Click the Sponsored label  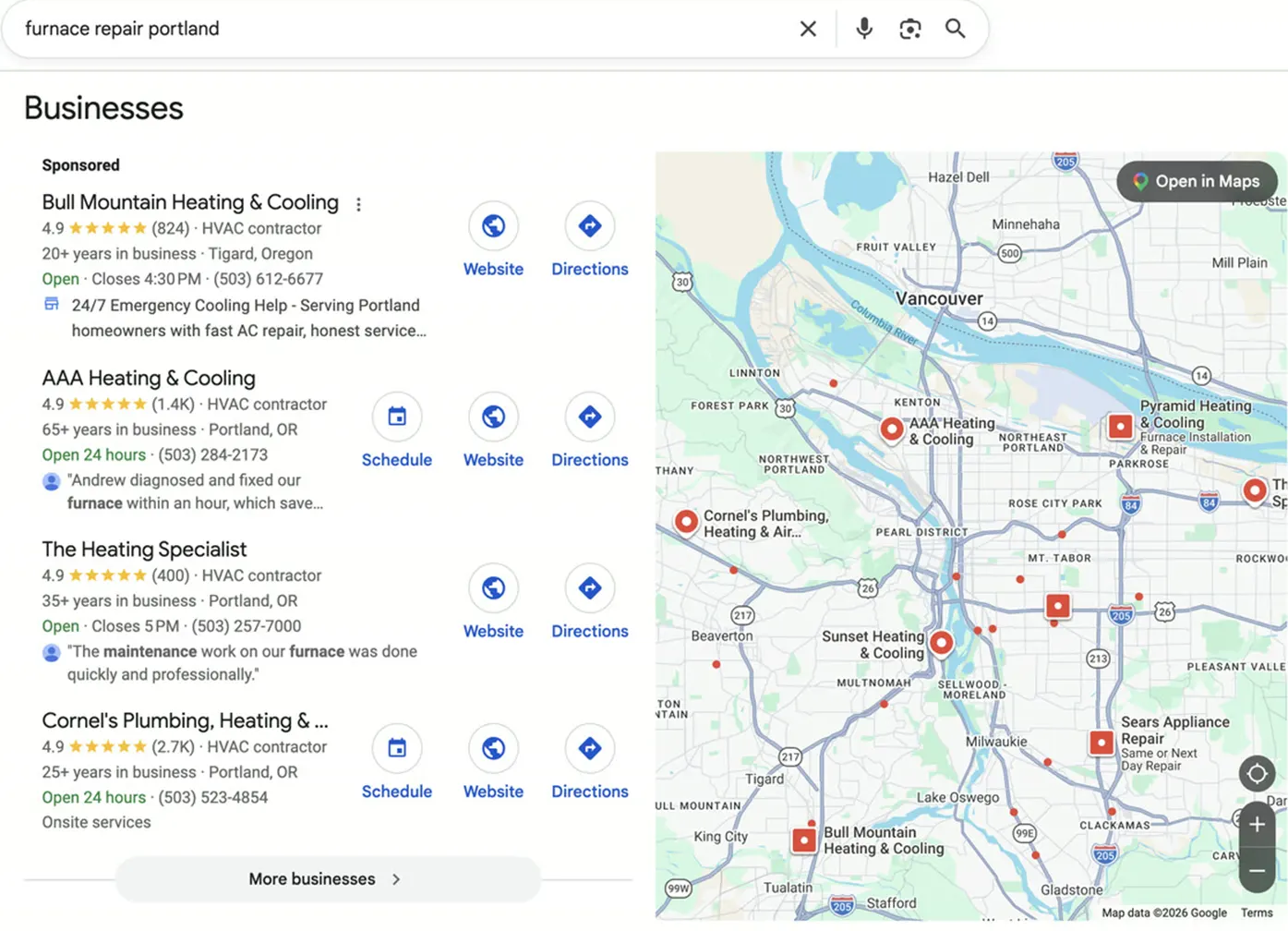coord(80,165)
